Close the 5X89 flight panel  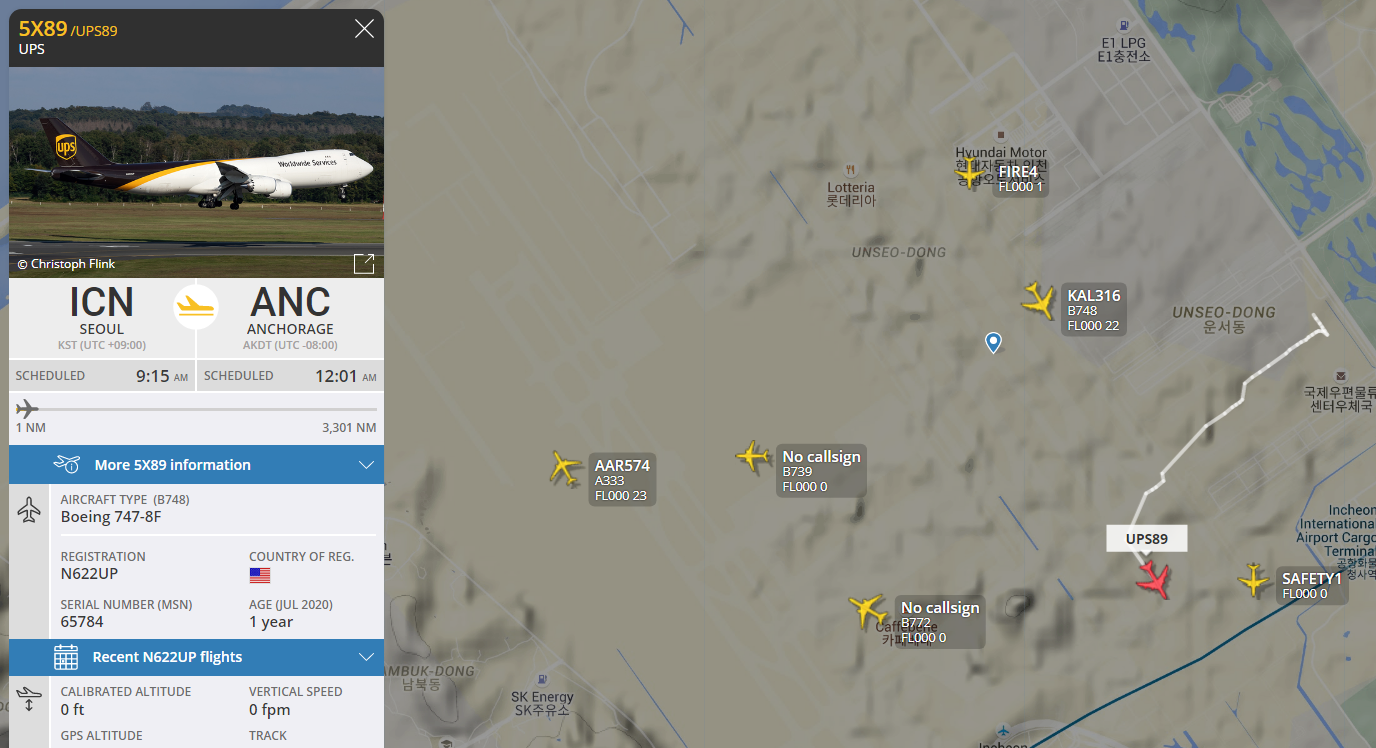click(364, 29)
